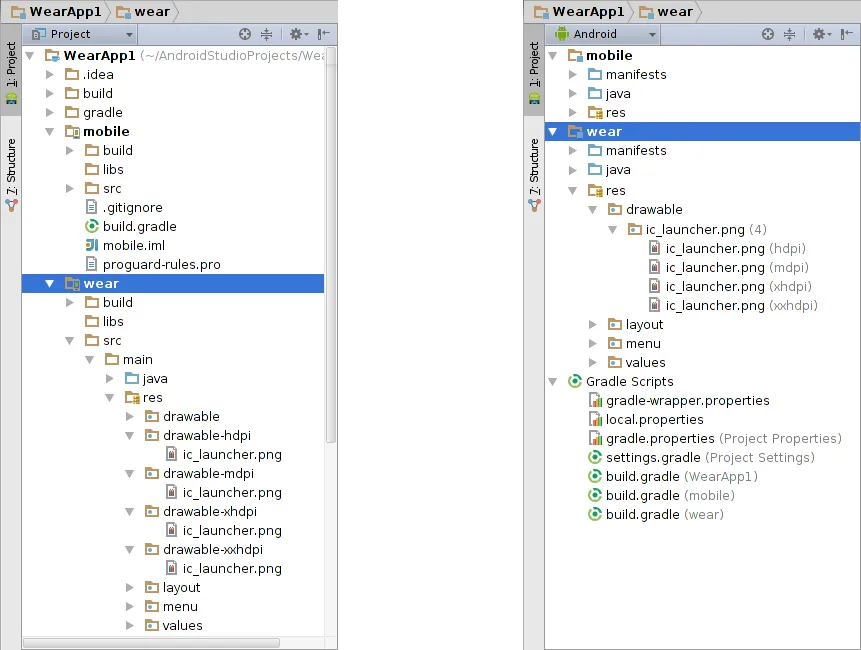The image size is (861, 650).
Task: Select local.properties file
Action: pos(646,419)
